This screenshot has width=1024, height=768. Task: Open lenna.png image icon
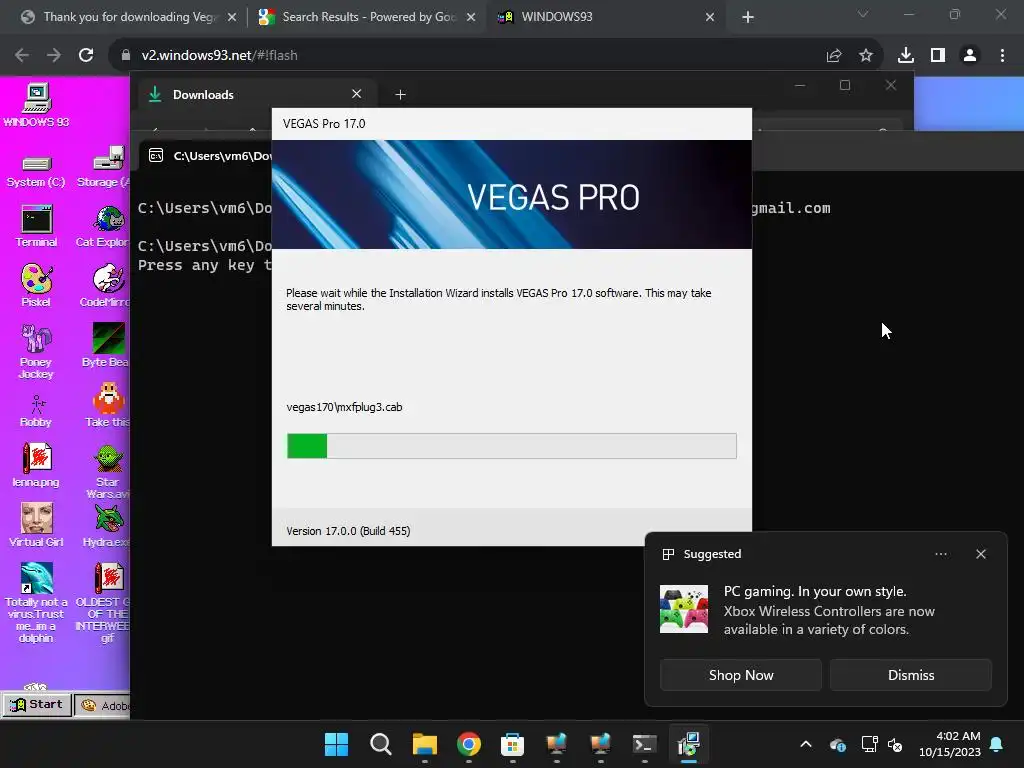pos(36,465)
